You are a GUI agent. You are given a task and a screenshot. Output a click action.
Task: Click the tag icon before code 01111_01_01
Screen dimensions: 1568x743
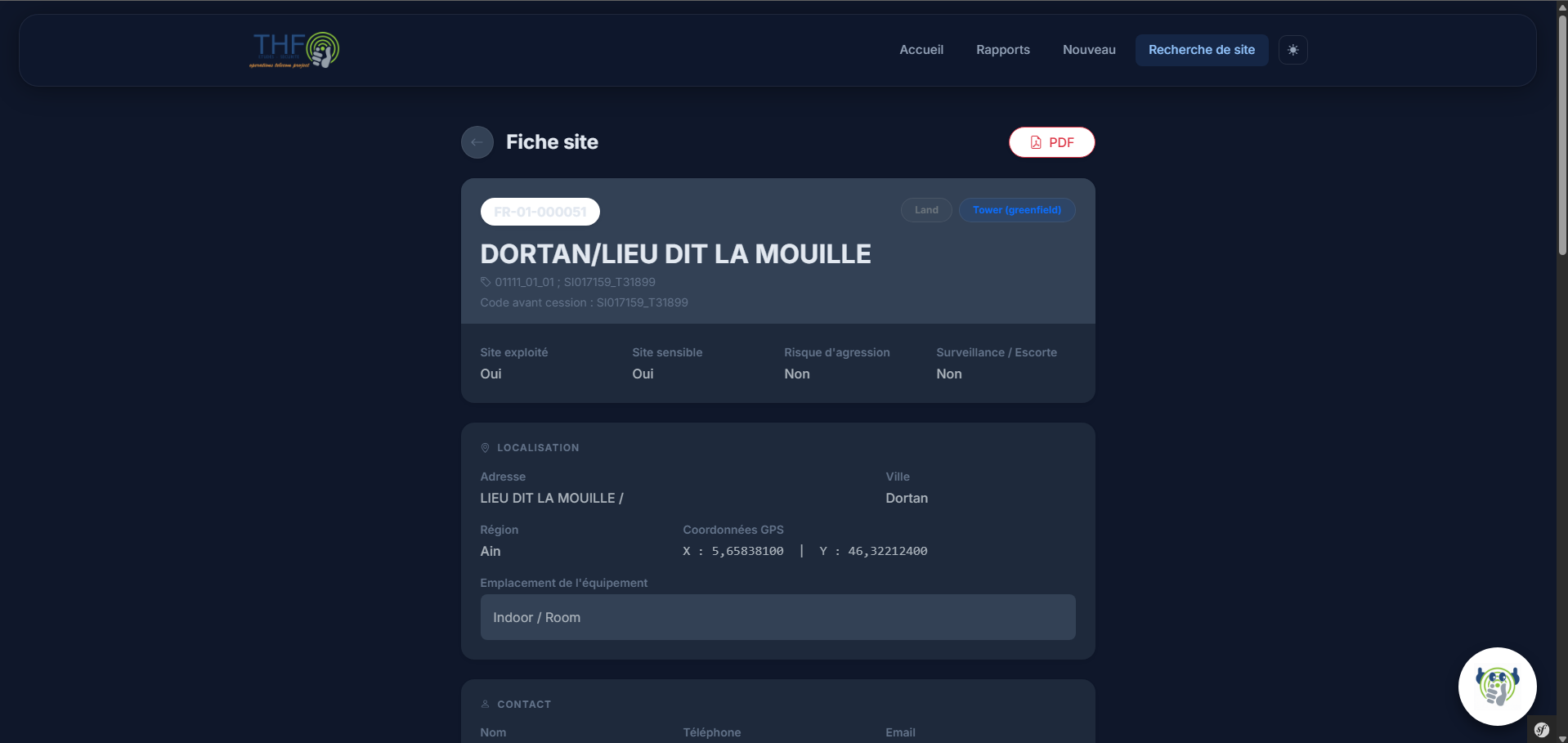tap(485, 281)
